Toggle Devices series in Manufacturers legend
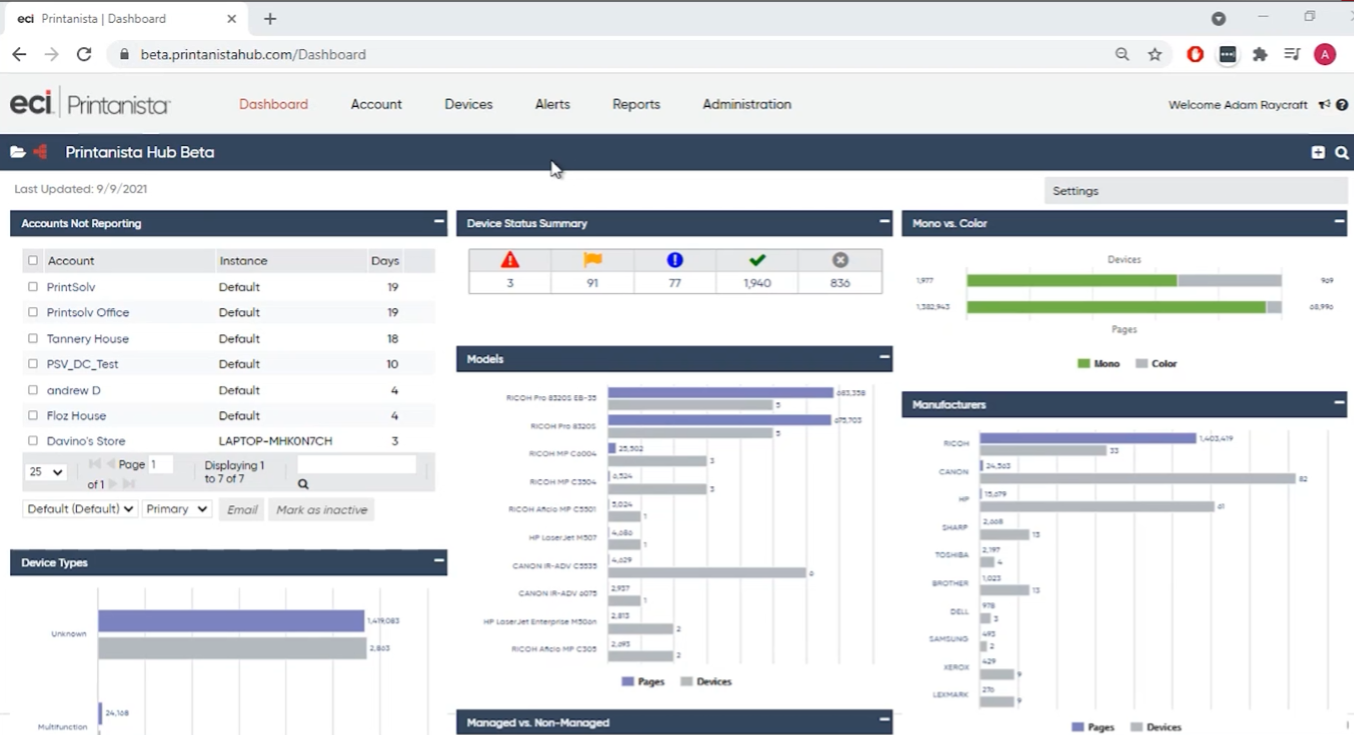This screenshot has width=1354, height=735. [x=1156, y=727]
